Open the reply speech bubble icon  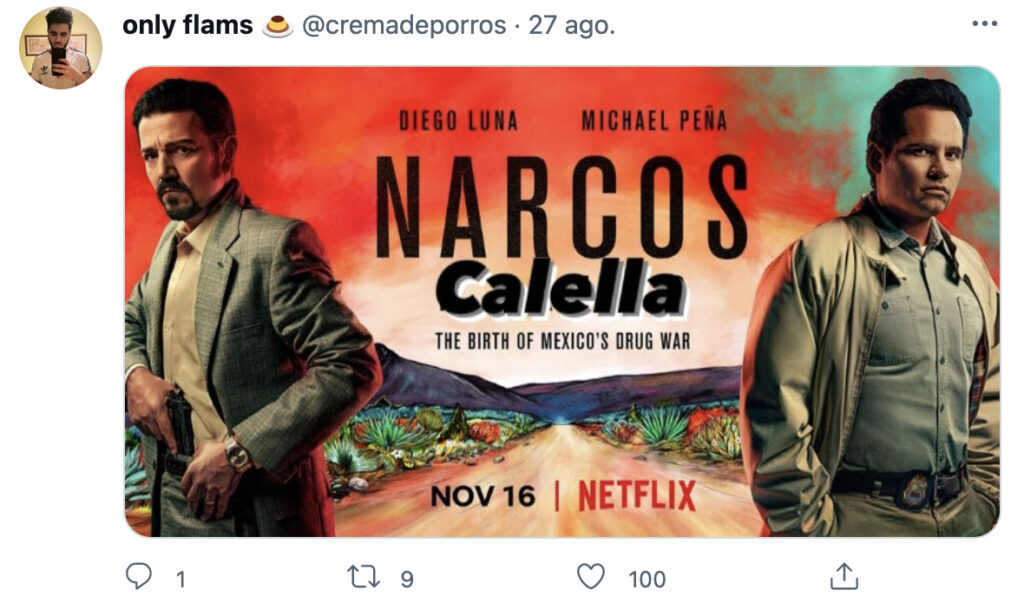[138, 577]
